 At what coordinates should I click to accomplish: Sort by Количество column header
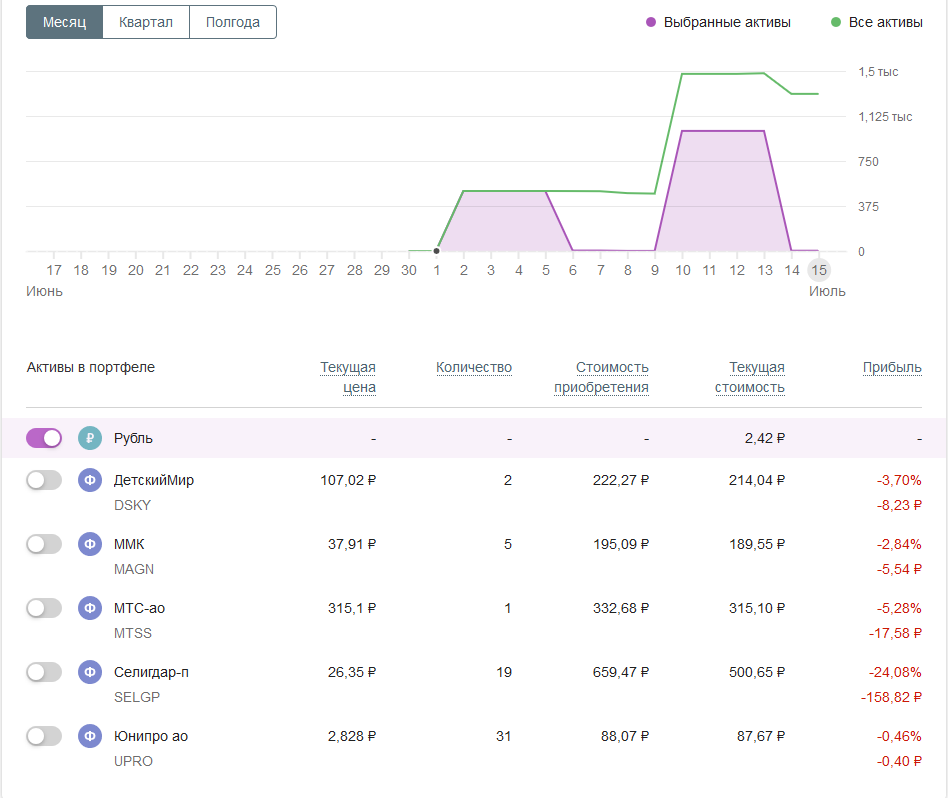[x=474, y=368]
